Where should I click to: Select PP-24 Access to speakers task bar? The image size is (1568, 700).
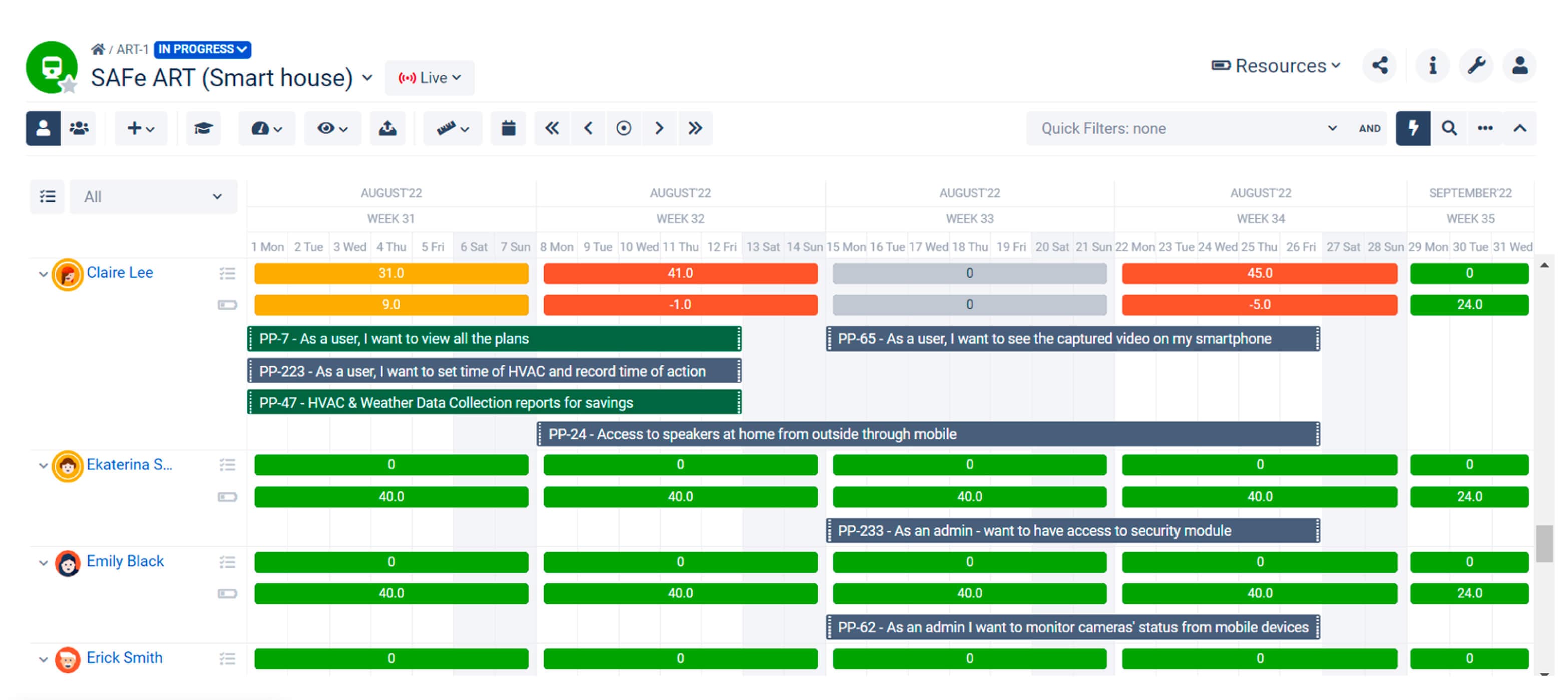click(928, 434)
